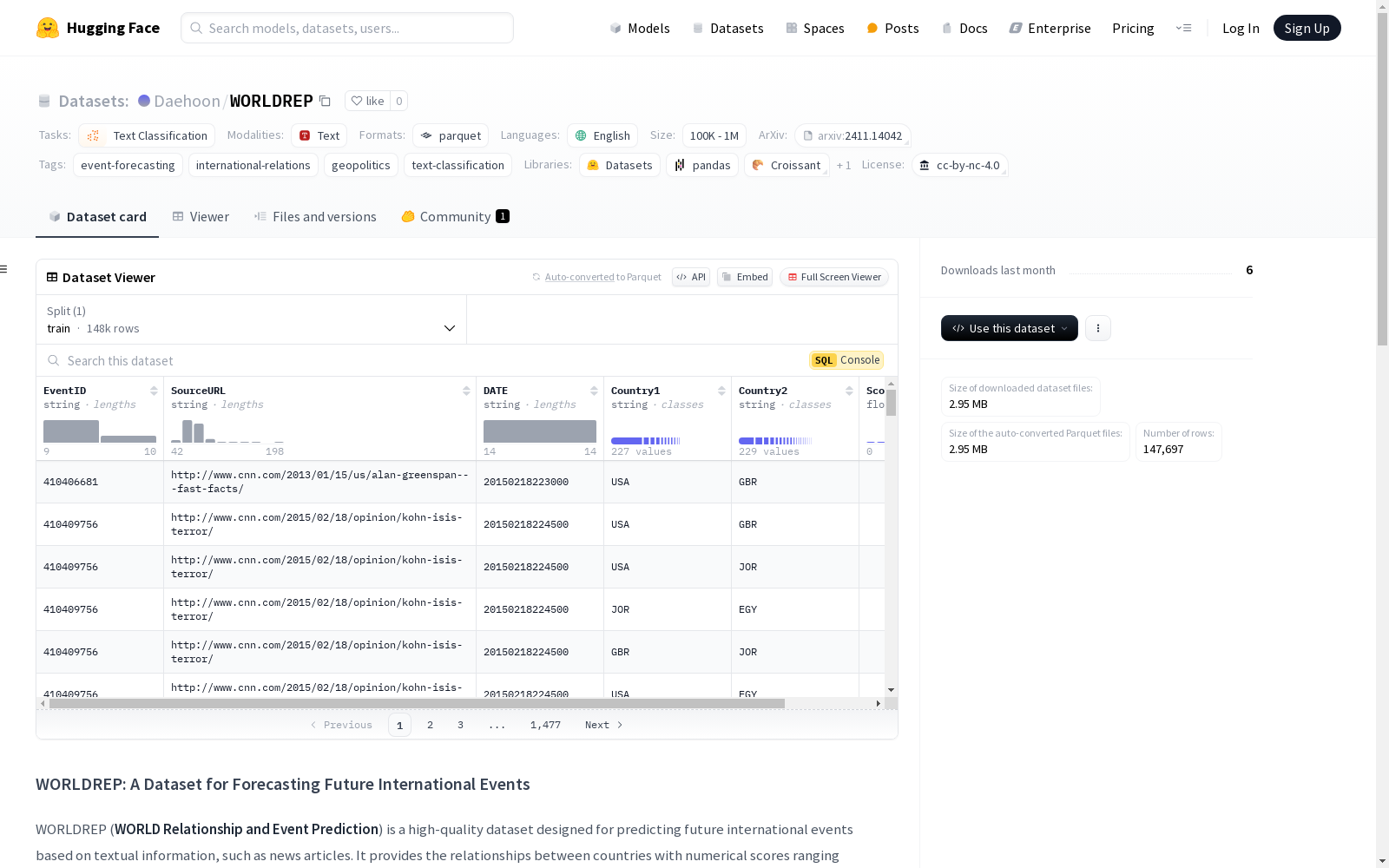Open the three-dot more options button
1389x868 pixels.
[x=1098, y=328]
